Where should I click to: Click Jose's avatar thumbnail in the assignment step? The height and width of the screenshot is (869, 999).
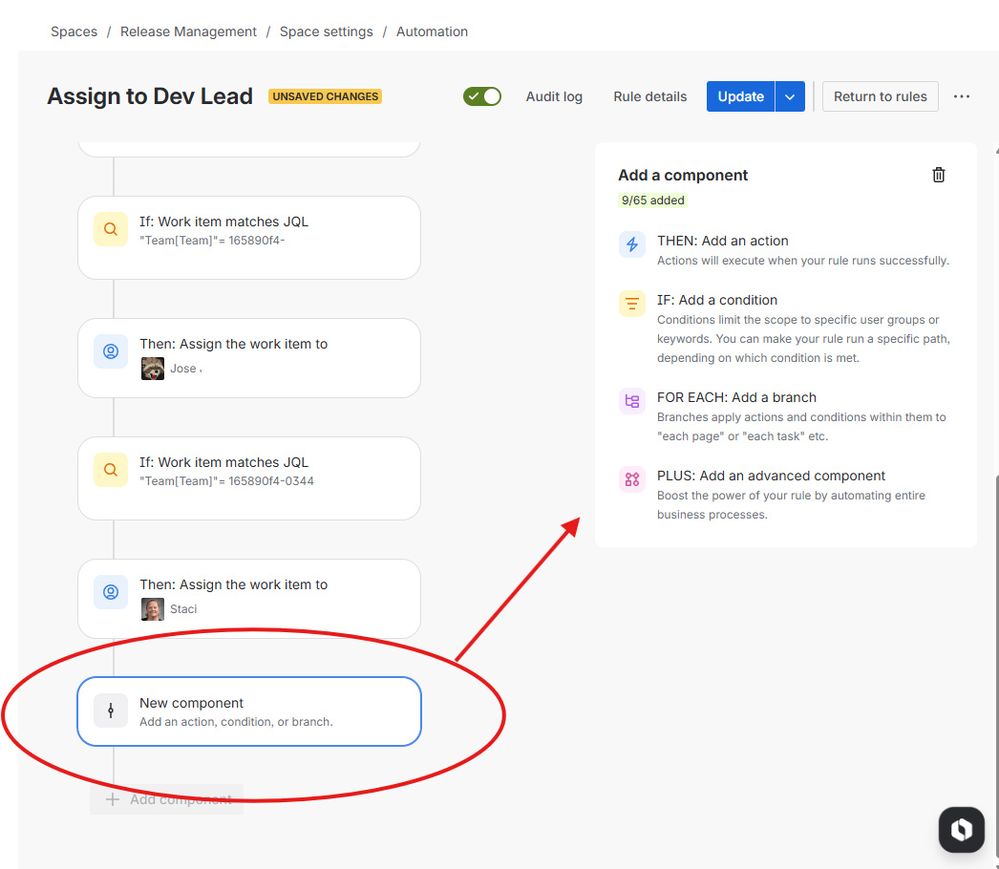coord(152,368)
